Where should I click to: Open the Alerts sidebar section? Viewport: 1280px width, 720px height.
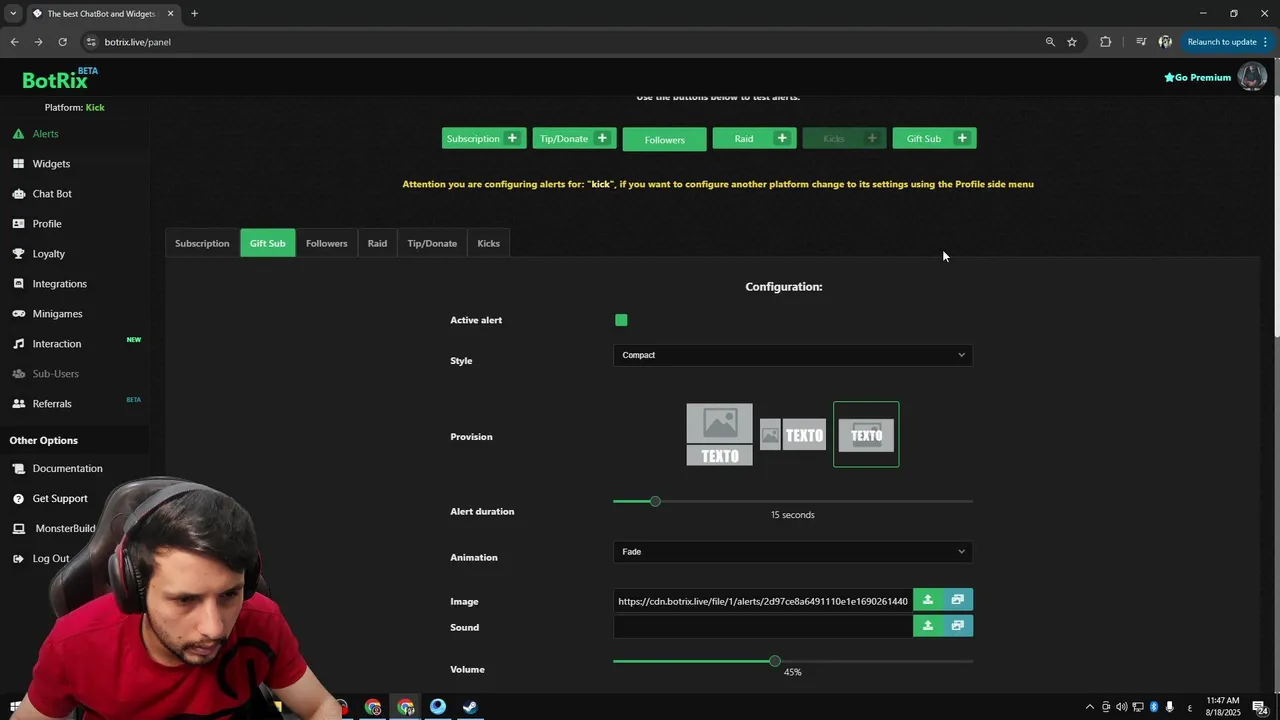[45, 134]
